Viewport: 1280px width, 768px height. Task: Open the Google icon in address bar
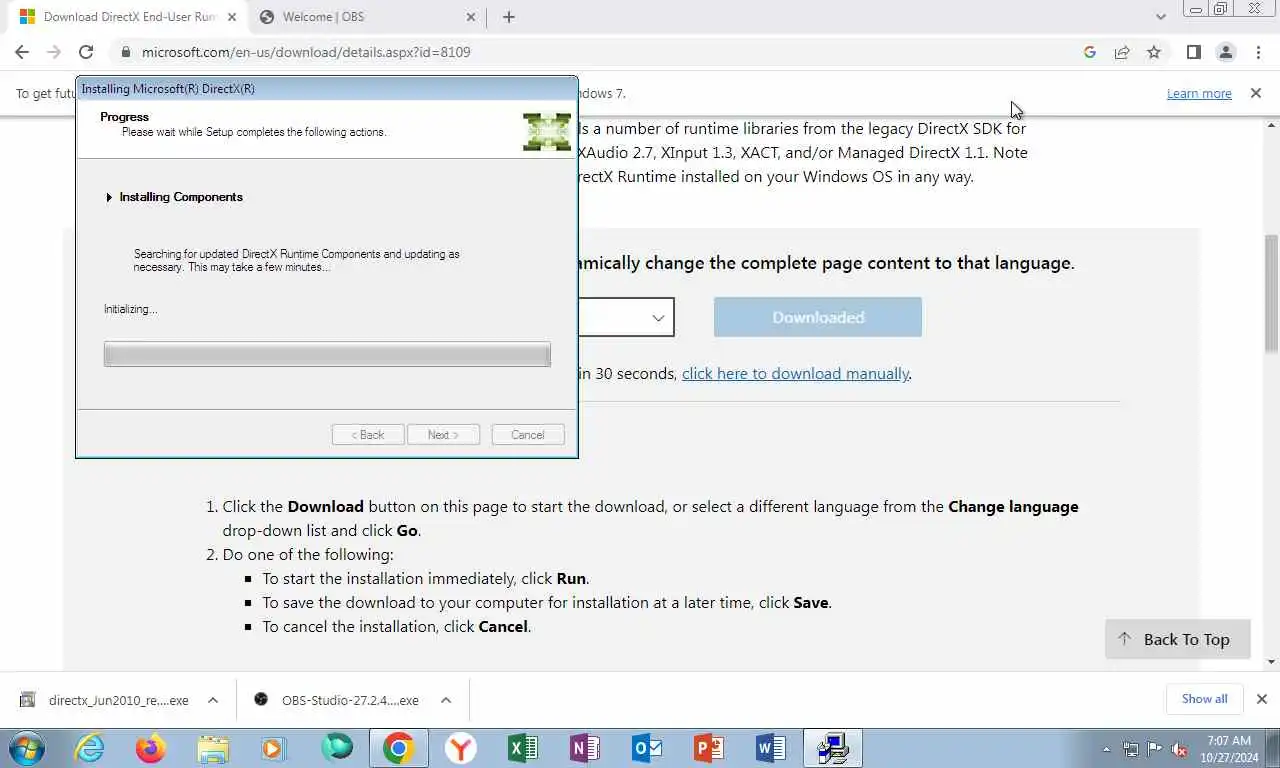pos(1090,52)
